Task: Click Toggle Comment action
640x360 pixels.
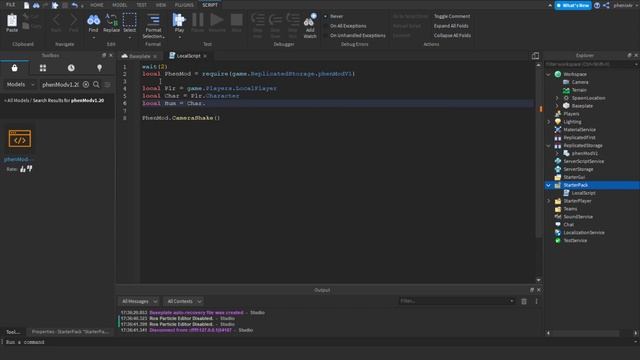Action: pos(452,16)
